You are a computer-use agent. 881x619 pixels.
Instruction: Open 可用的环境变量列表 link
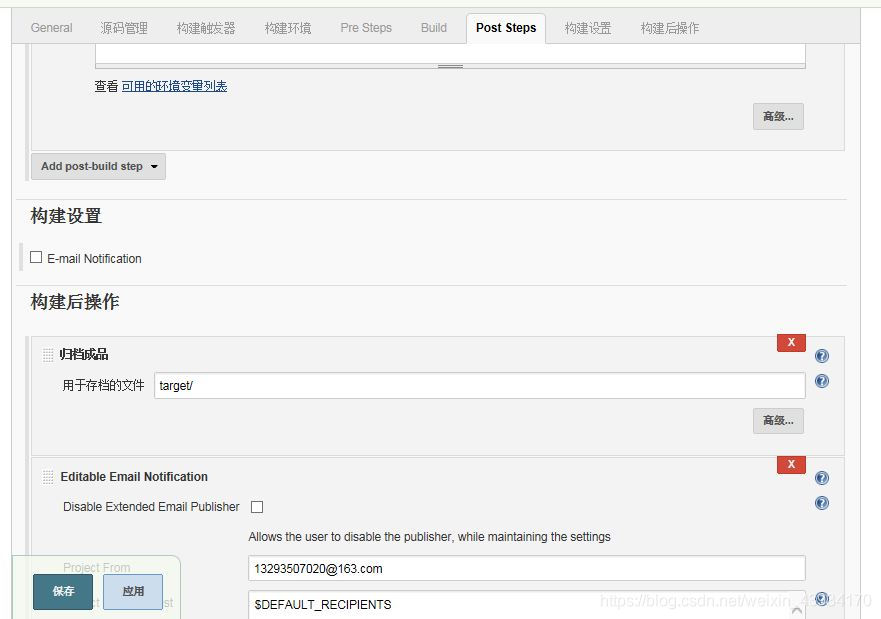174,86
